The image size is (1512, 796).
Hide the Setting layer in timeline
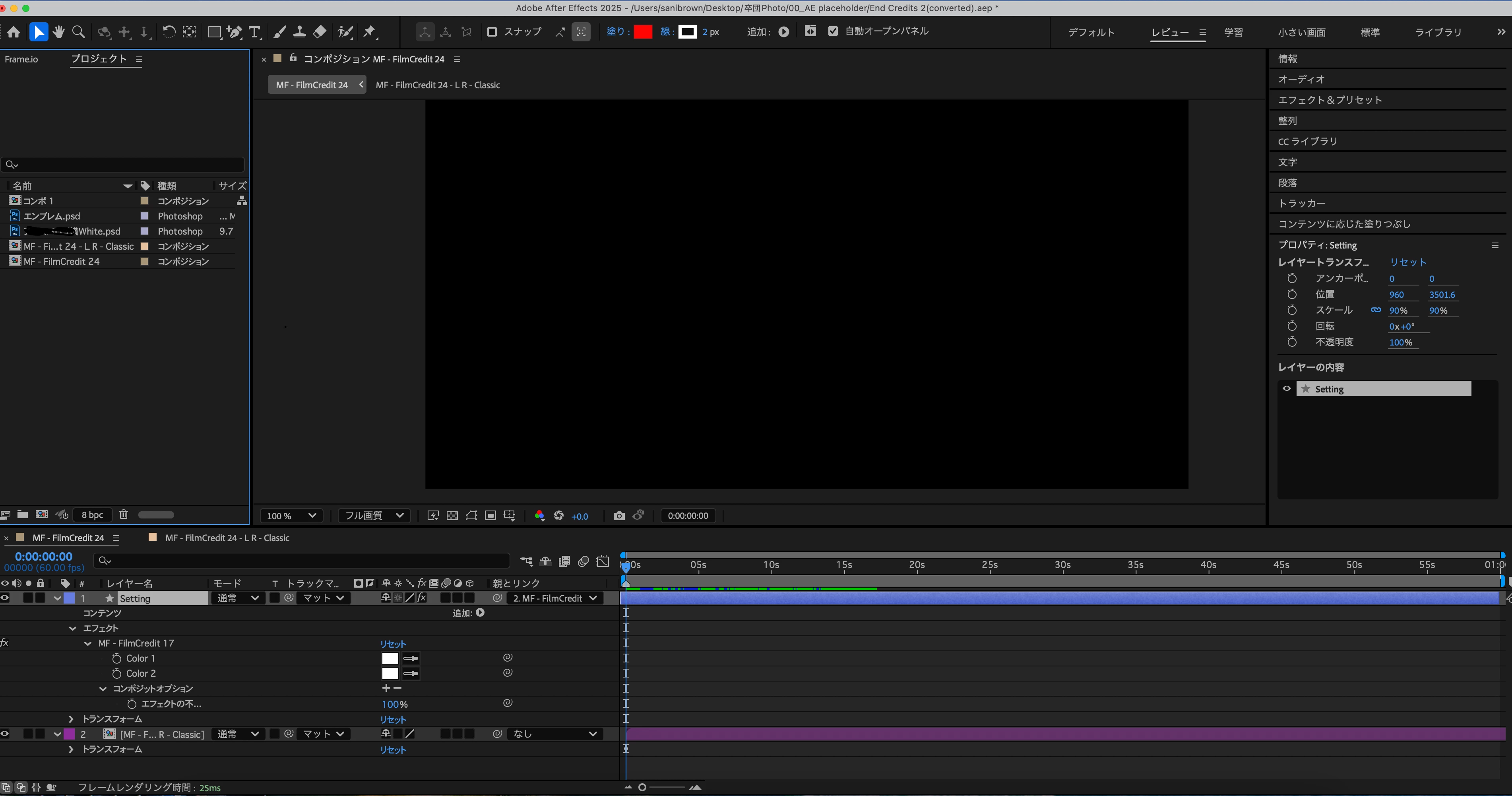(5, 598)
